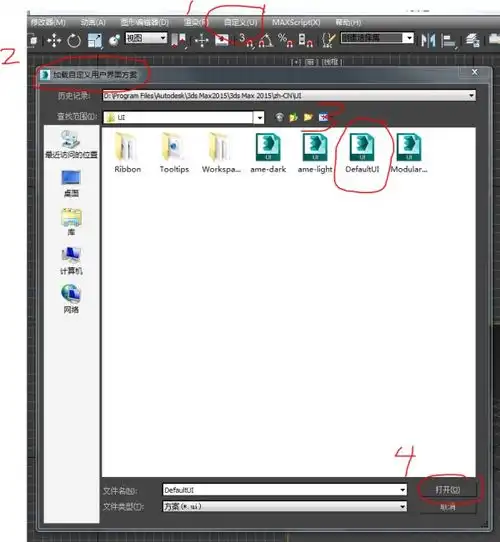Screen dimensions: 500x542
Task: Toggle Angle Snap in toolbar
Action: point(266,40)
